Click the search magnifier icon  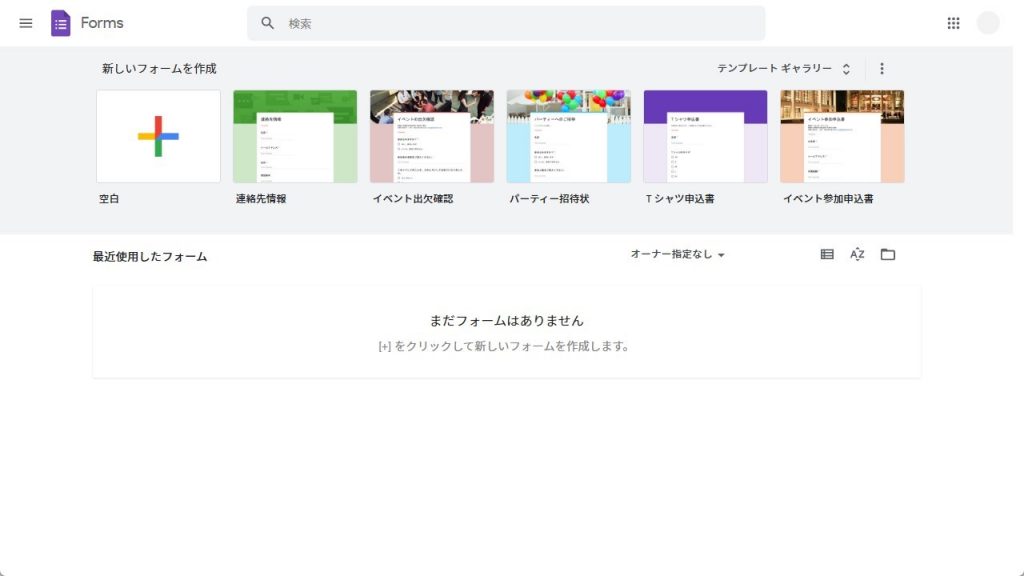click(x=268, y=24)
